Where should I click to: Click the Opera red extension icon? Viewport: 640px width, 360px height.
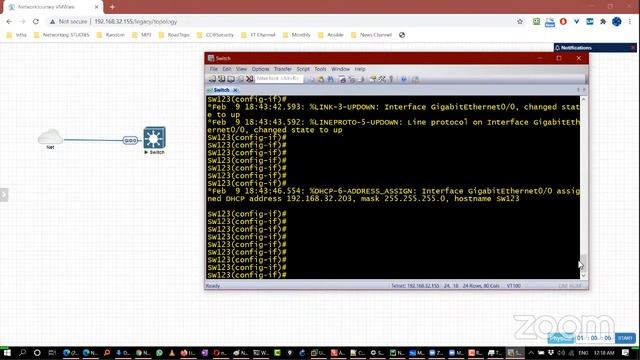[563, 21]
